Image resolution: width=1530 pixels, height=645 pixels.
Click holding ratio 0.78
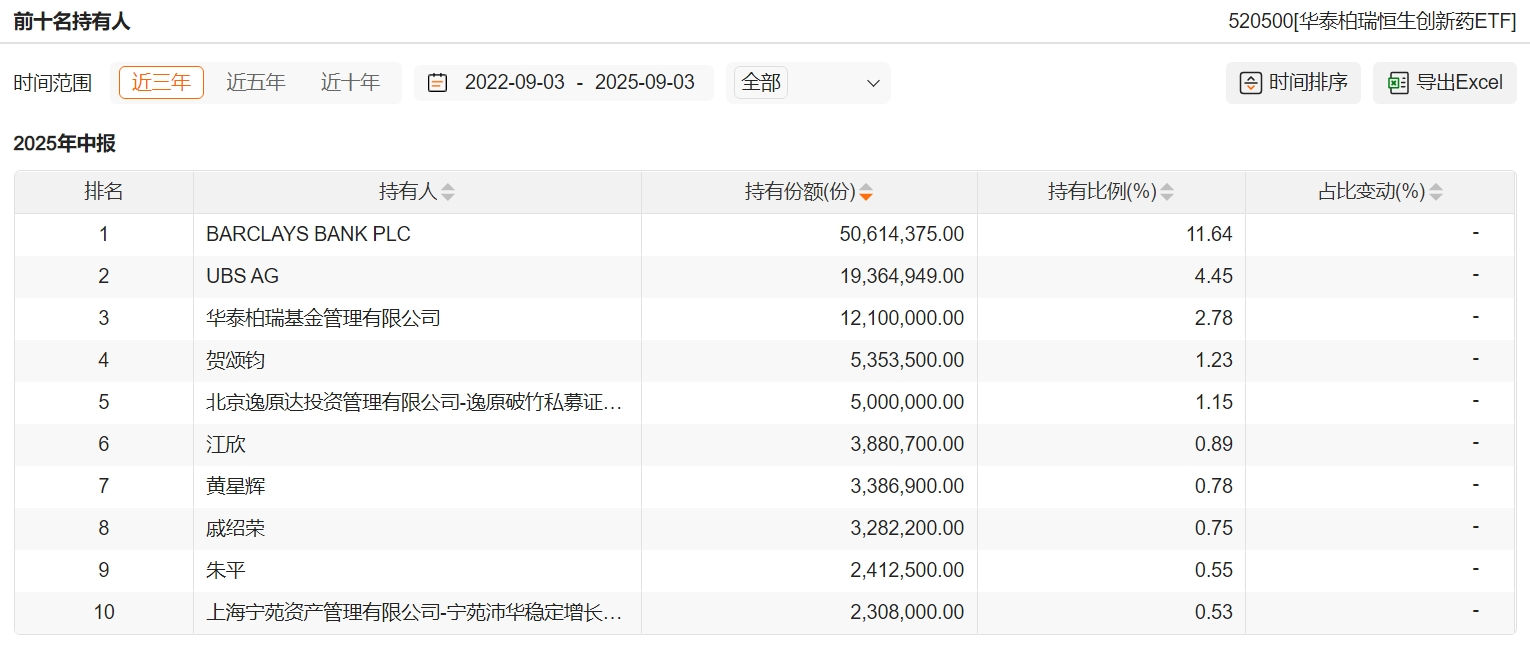[x=1214, y=486]
